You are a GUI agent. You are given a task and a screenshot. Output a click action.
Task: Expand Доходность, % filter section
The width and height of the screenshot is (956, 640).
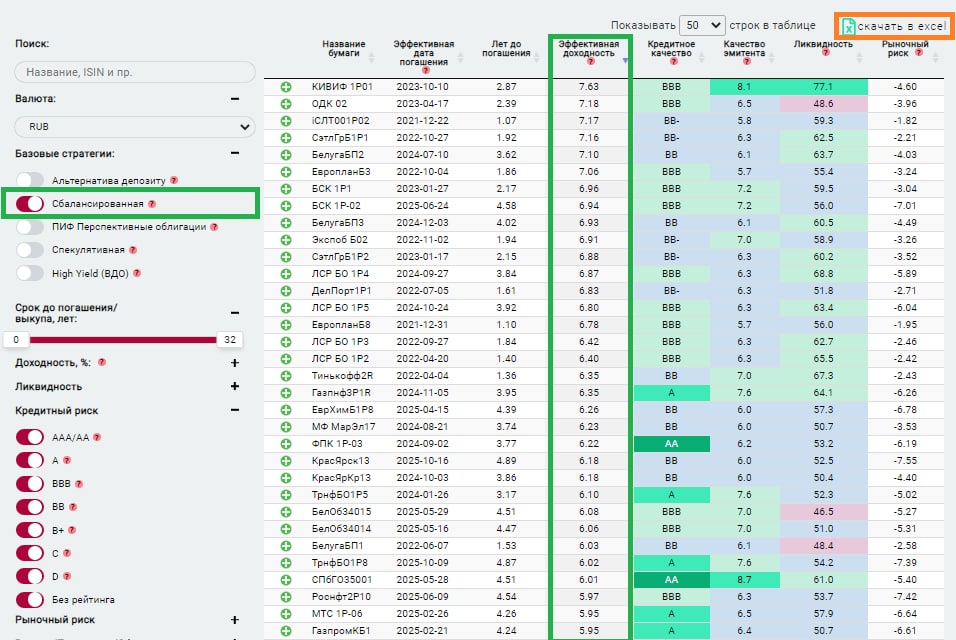[235, 363]
